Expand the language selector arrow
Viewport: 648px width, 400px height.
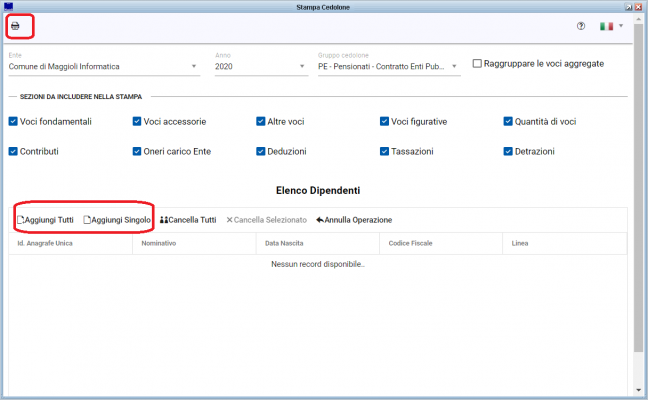[621, 26]
